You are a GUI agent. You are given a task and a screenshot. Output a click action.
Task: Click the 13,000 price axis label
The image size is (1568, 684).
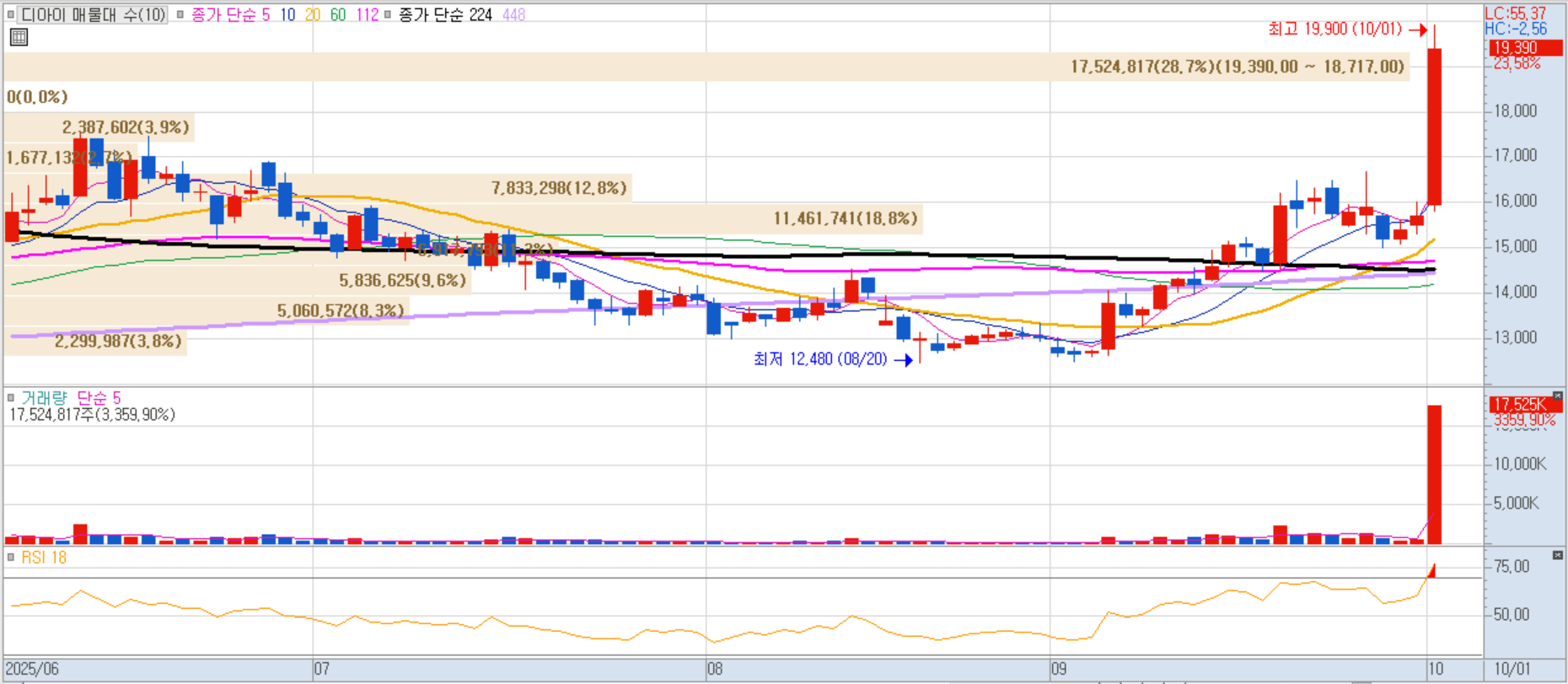[1515, 337]
